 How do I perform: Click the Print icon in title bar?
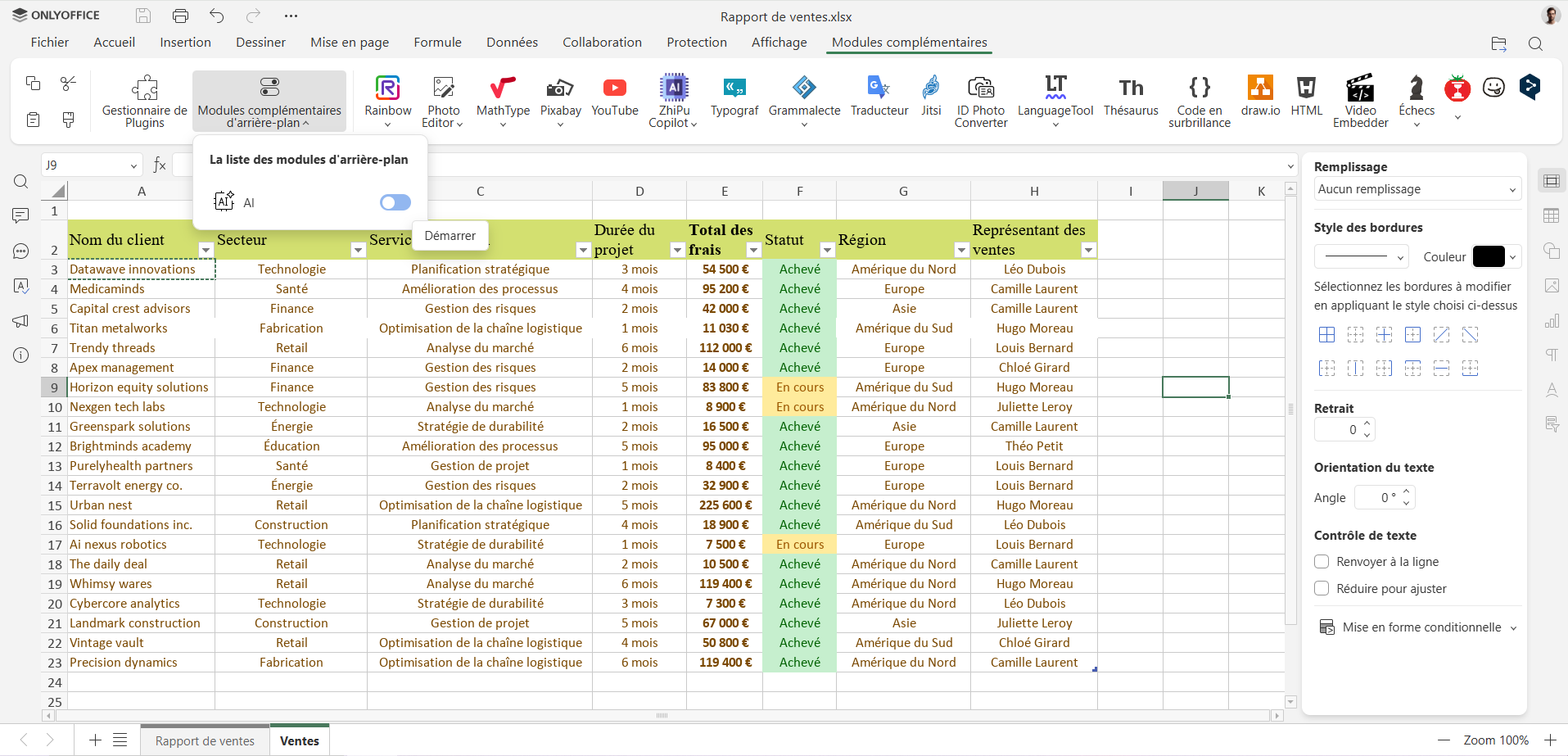point(180,16)
